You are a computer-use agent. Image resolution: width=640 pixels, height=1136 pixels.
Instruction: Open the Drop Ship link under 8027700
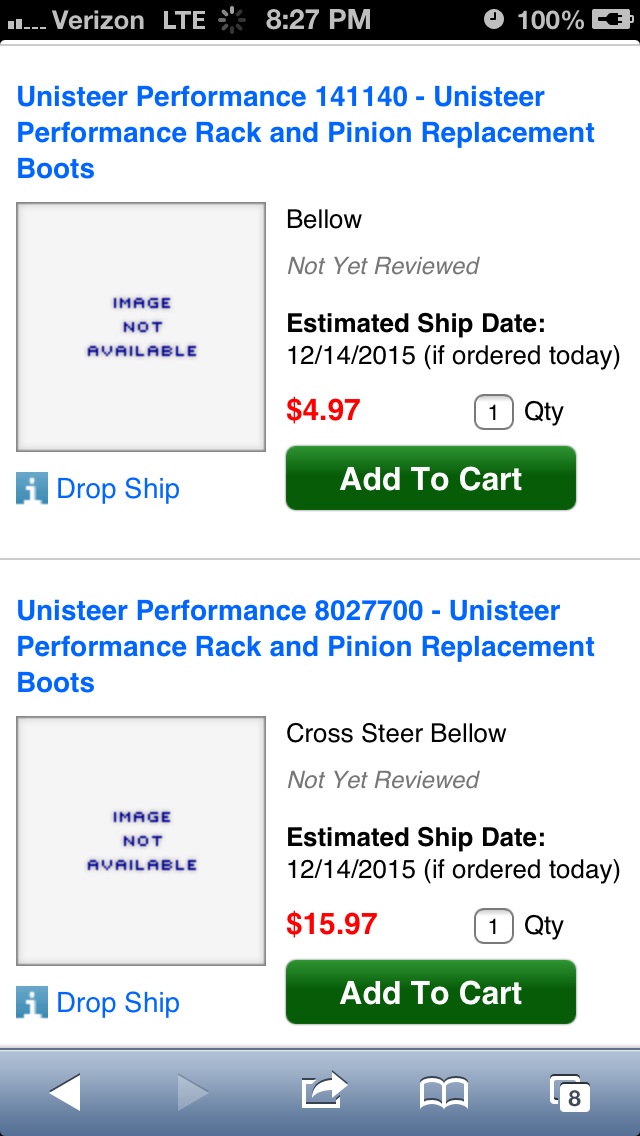pyautogui.click(x=117, y=1003)
